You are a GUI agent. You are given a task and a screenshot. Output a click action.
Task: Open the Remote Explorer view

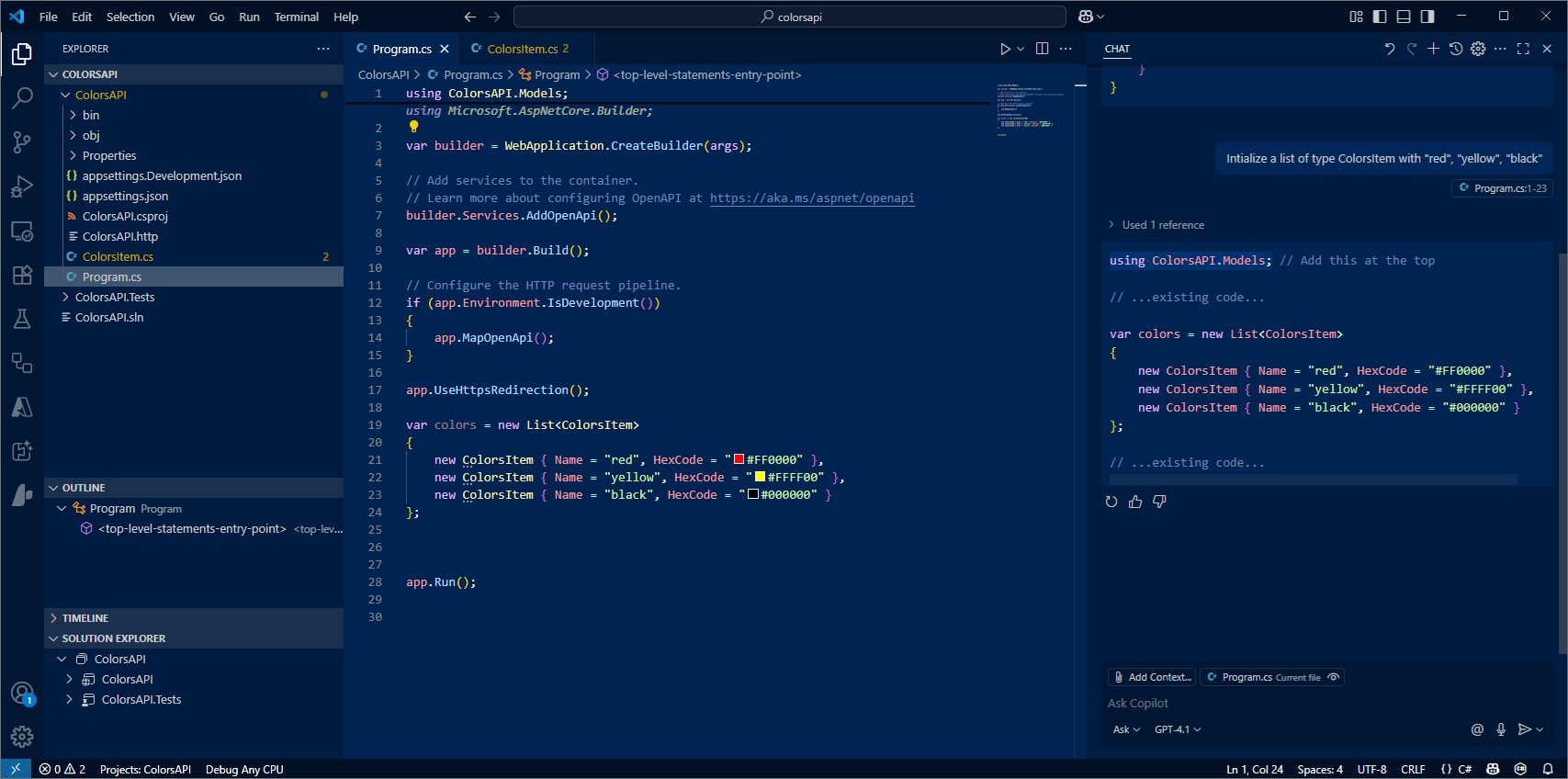click(22, 231)
